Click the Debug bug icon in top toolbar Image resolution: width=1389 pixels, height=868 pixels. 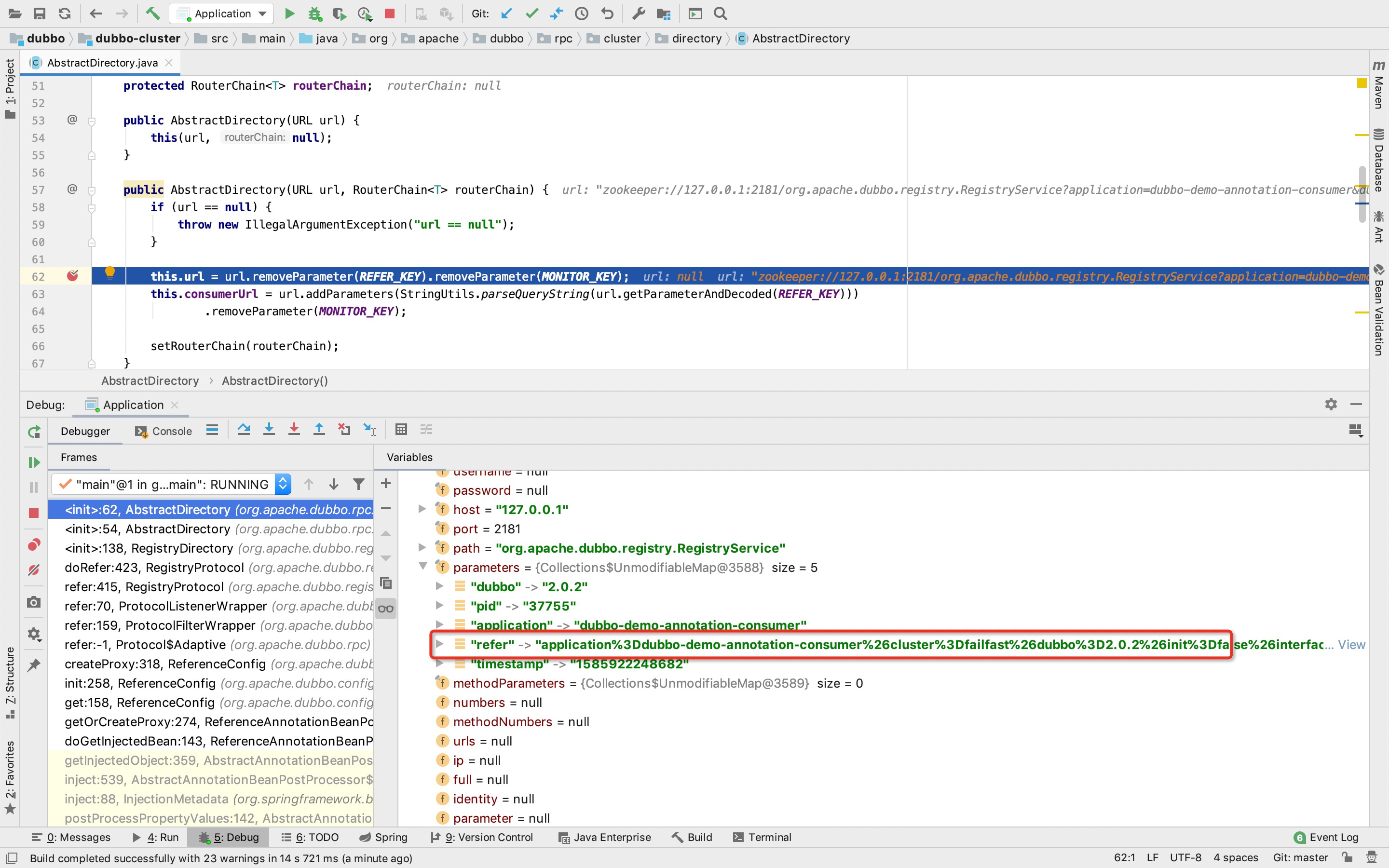click(x=314, y=13)
